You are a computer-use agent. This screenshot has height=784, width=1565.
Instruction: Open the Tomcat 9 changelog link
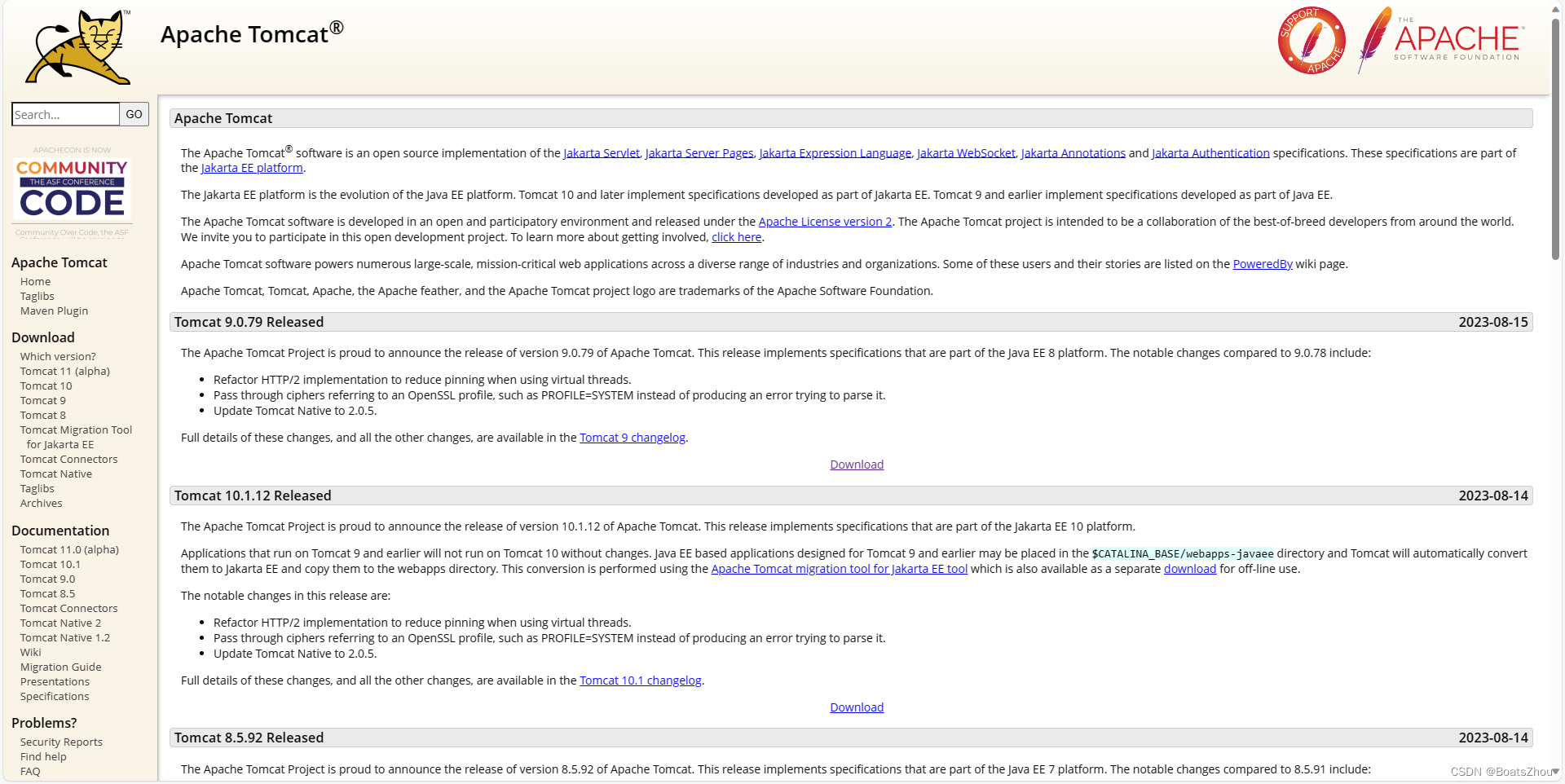[633, 438]
